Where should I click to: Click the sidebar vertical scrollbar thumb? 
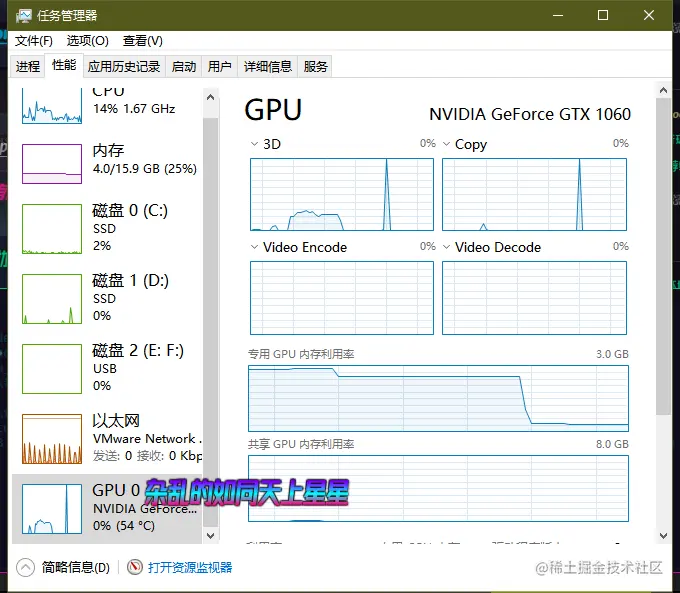[x=211, y=323]
